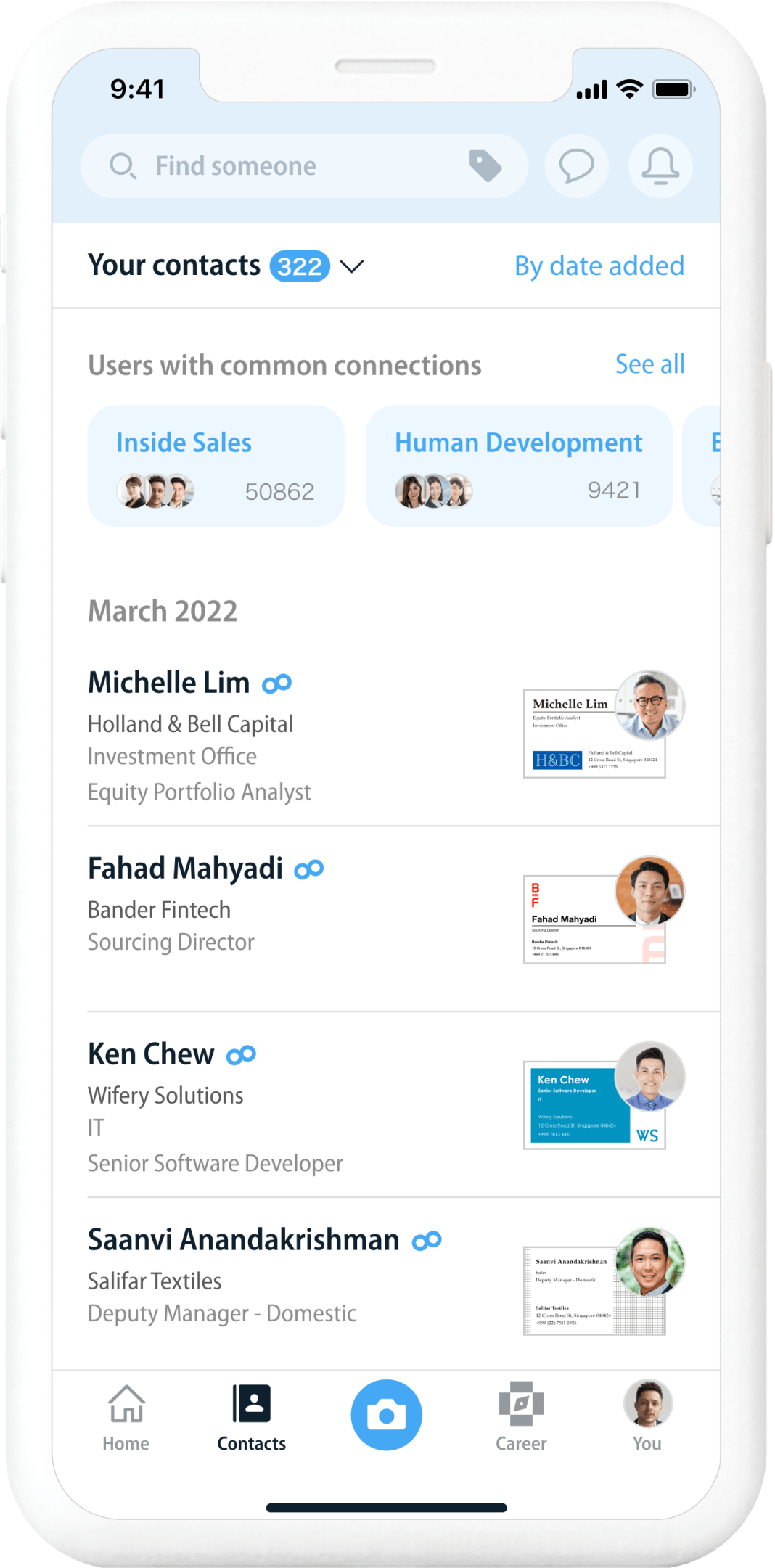View Michelle Lim's business card thumbnail
The image size is (775, 1568).
tap(594, 734)
